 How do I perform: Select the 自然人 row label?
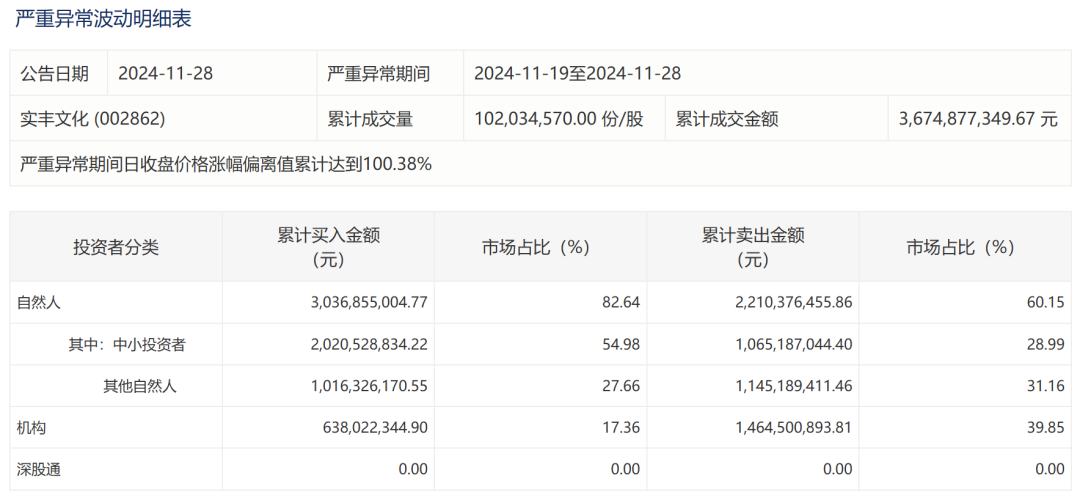[39, 301]
